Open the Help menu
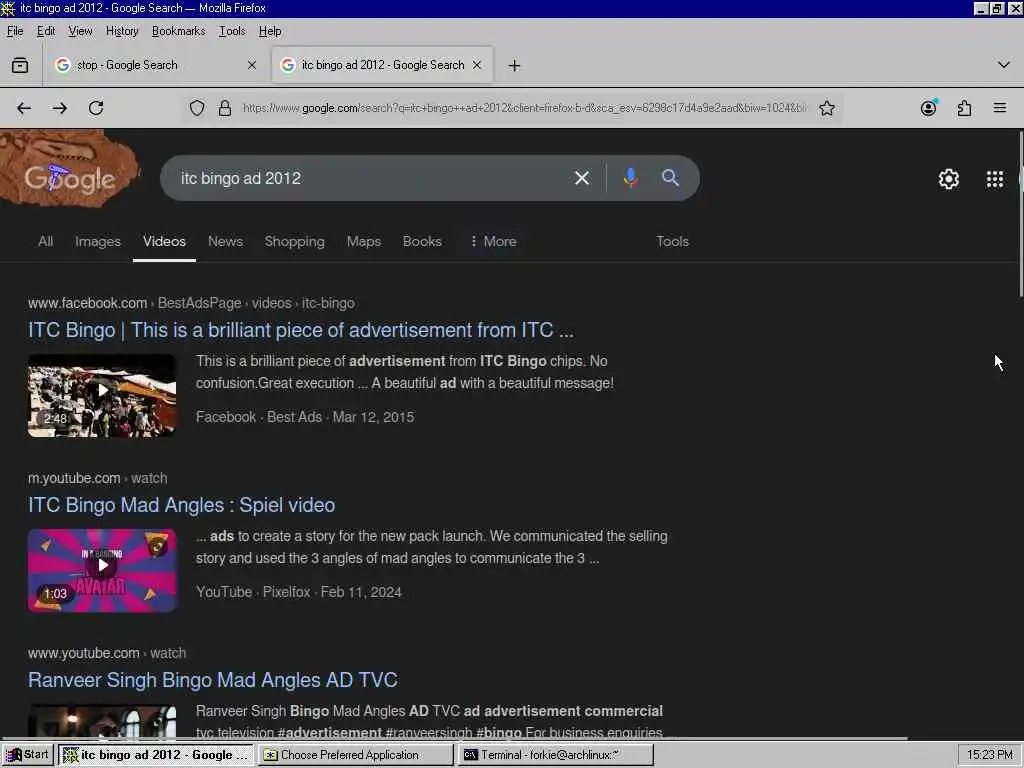The width and height of the screenshot is (1024, 768). click(x=270, y=31)
